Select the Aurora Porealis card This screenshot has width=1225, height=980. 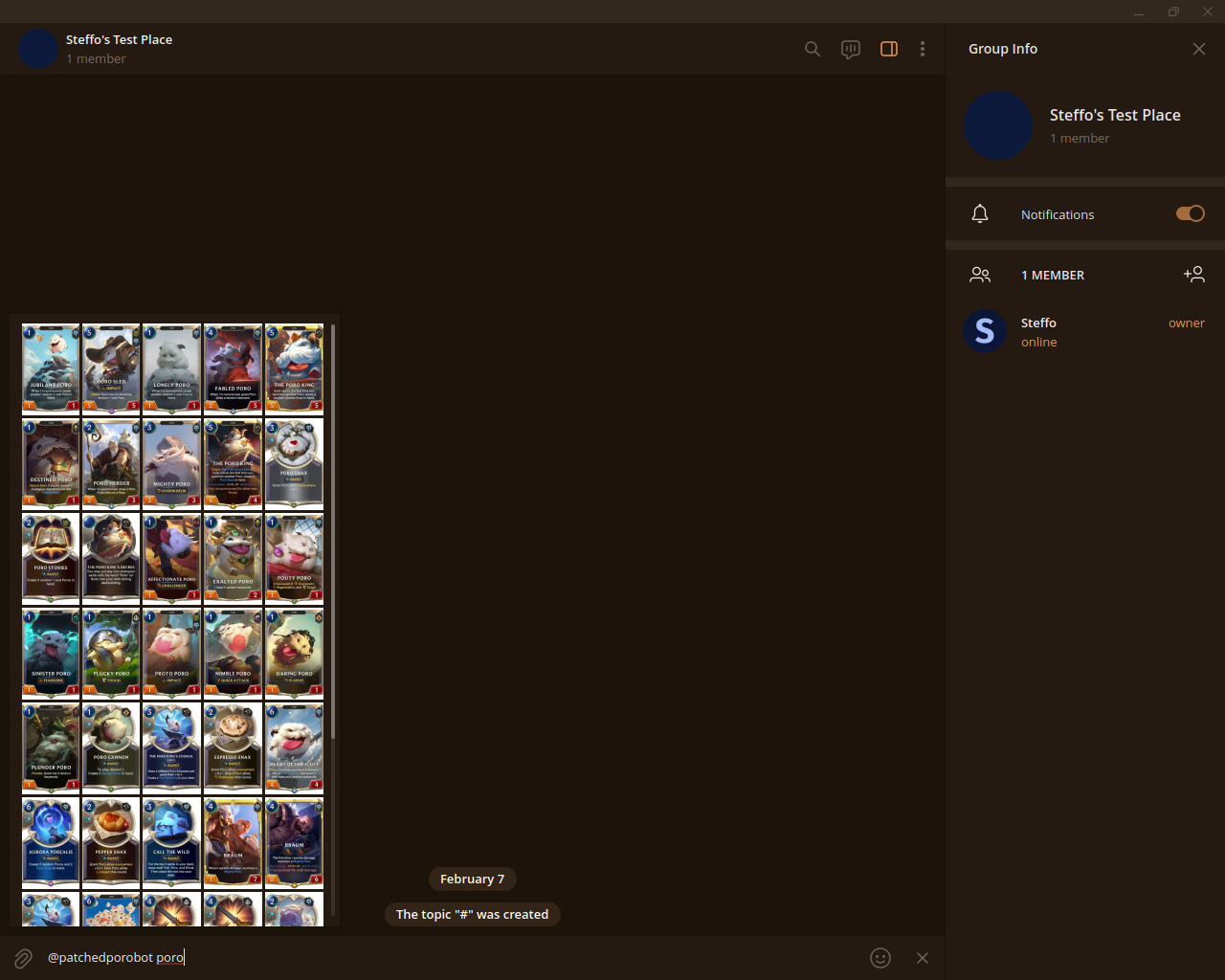(51, 842)
